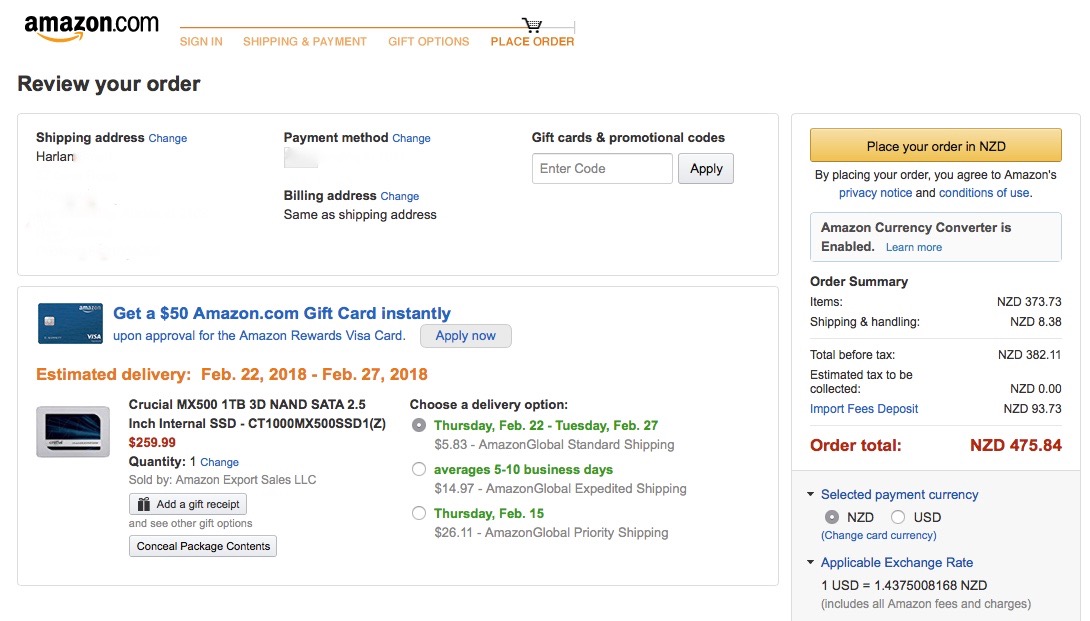Choose AmazonGlobal Priority Shipping for Feb. 15
1090x621 pixels.
pyautogui.click(x=418, y=513)
